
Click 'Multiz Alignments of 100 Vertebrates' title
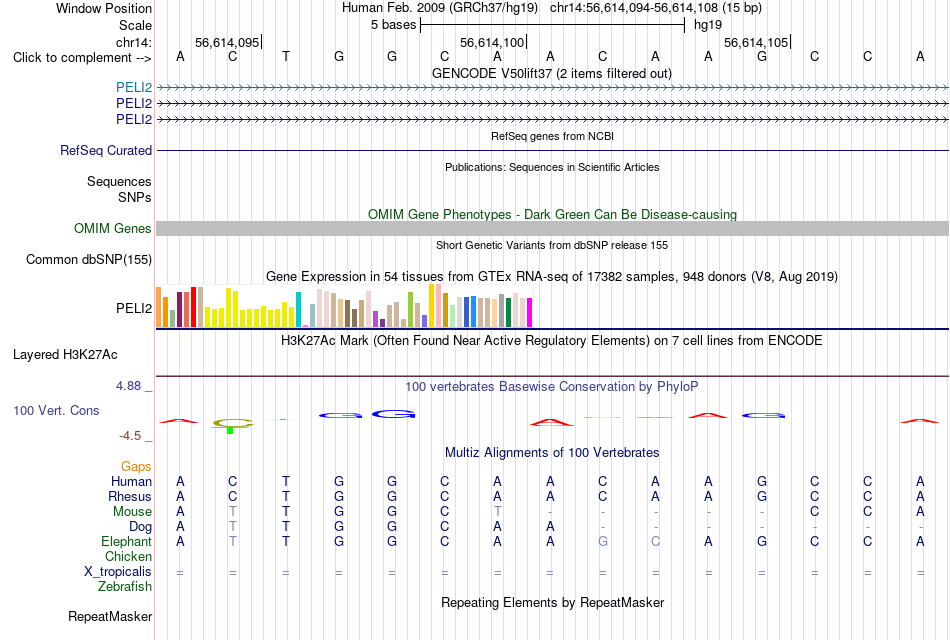coord(552,453)
